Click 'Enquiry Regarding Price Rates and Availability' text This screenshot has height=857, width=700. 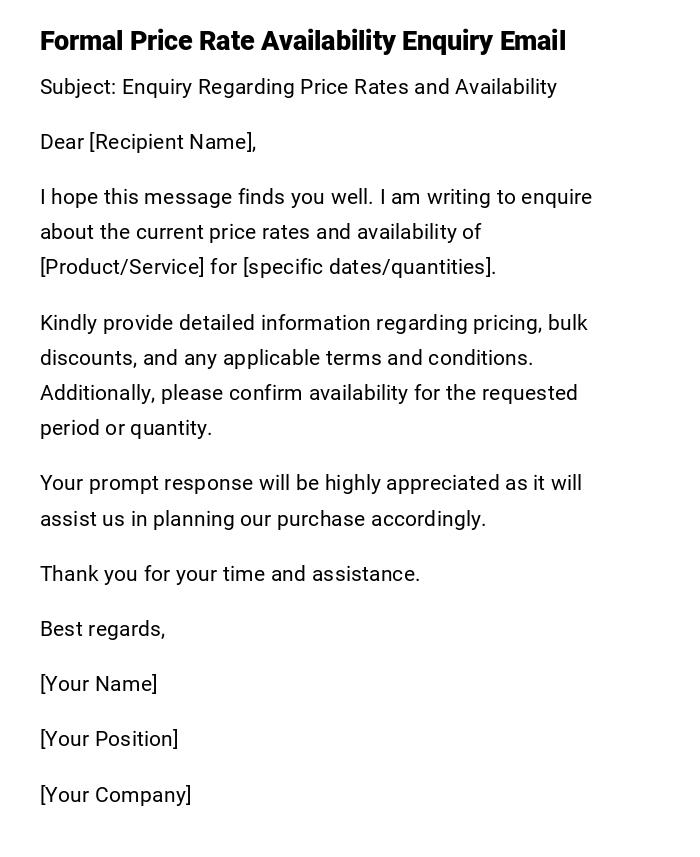[x=339, y=87]
